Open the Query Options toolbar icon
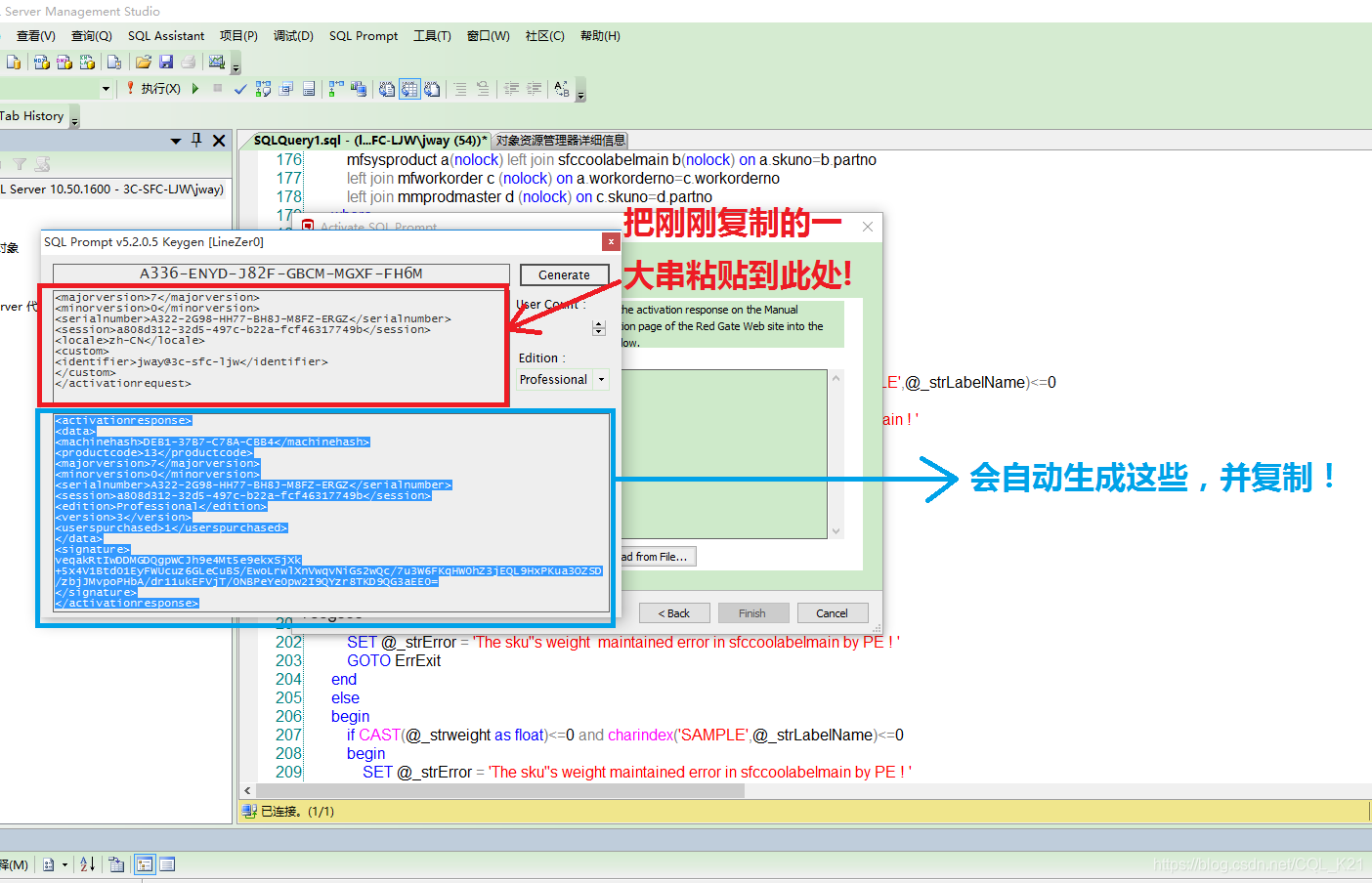 coord(286,89)
